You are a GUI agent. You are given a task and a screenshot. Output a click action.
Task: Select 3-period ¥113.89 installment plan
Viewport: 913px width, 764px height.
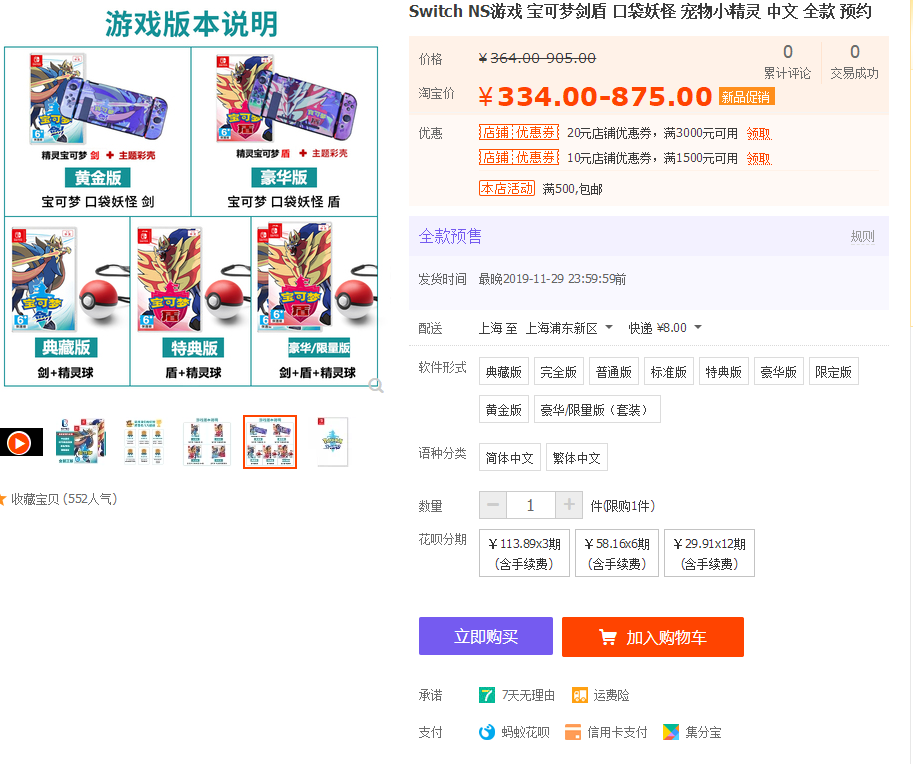pos(524,553)
